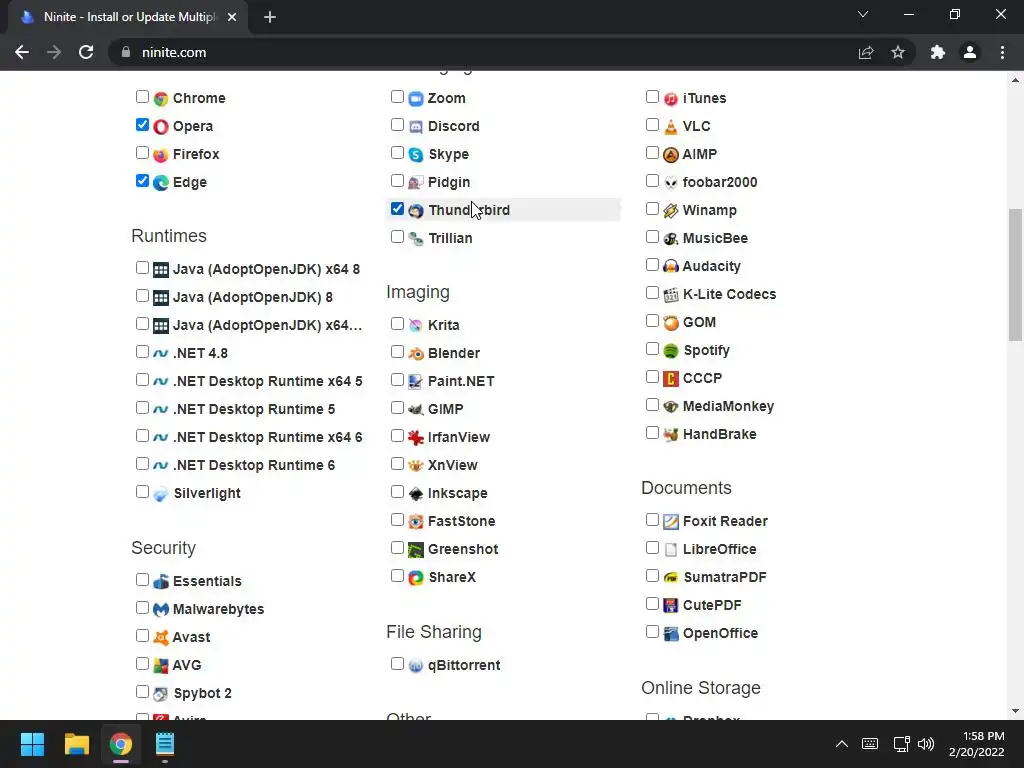This screenshot has width=1024, height=768.
Task: Check the Spybot 2 checkbox
Action: pyautogui.click(x=142, y=692)
